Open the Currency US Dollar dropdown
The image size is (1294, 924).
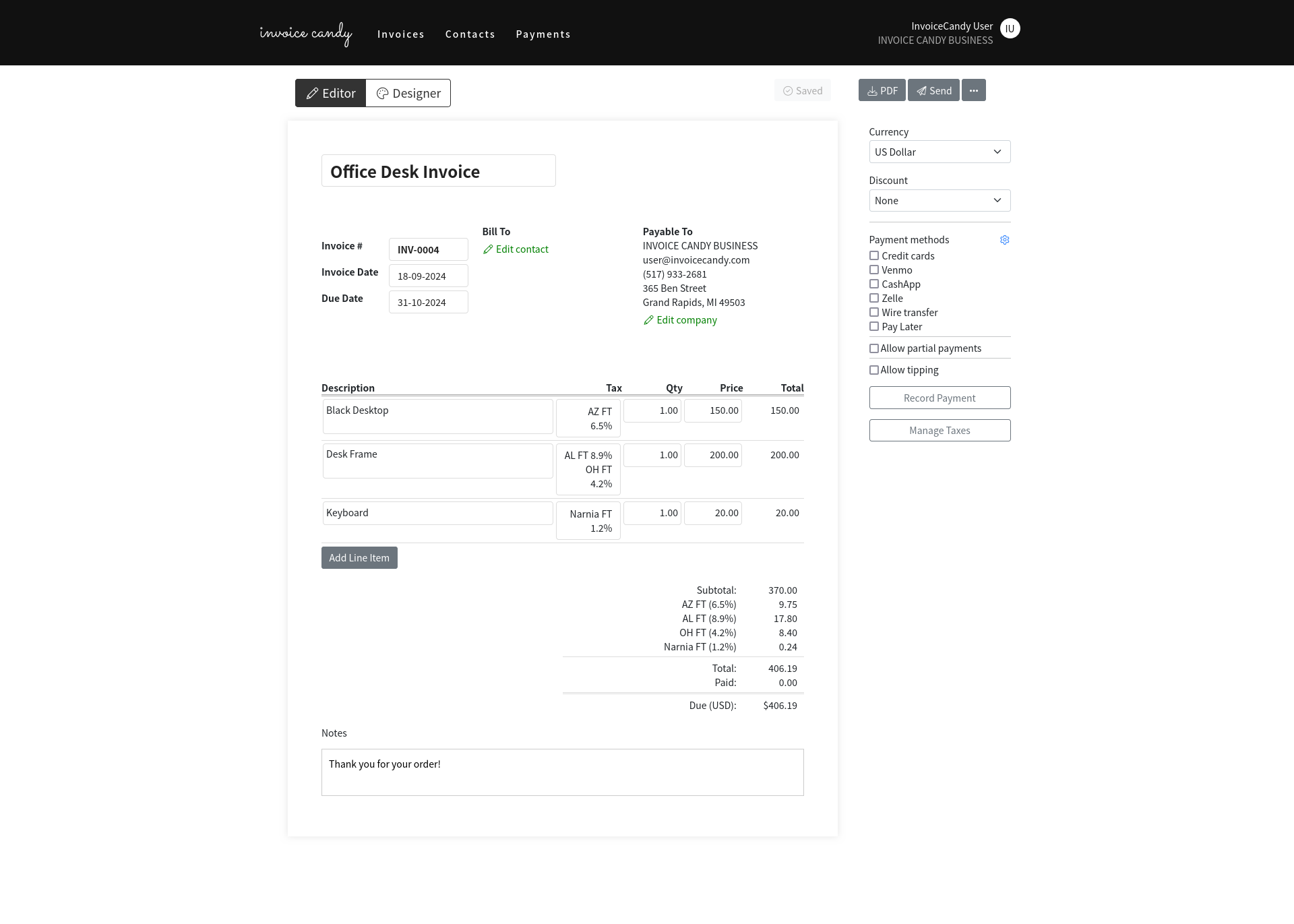coord(939,152)
